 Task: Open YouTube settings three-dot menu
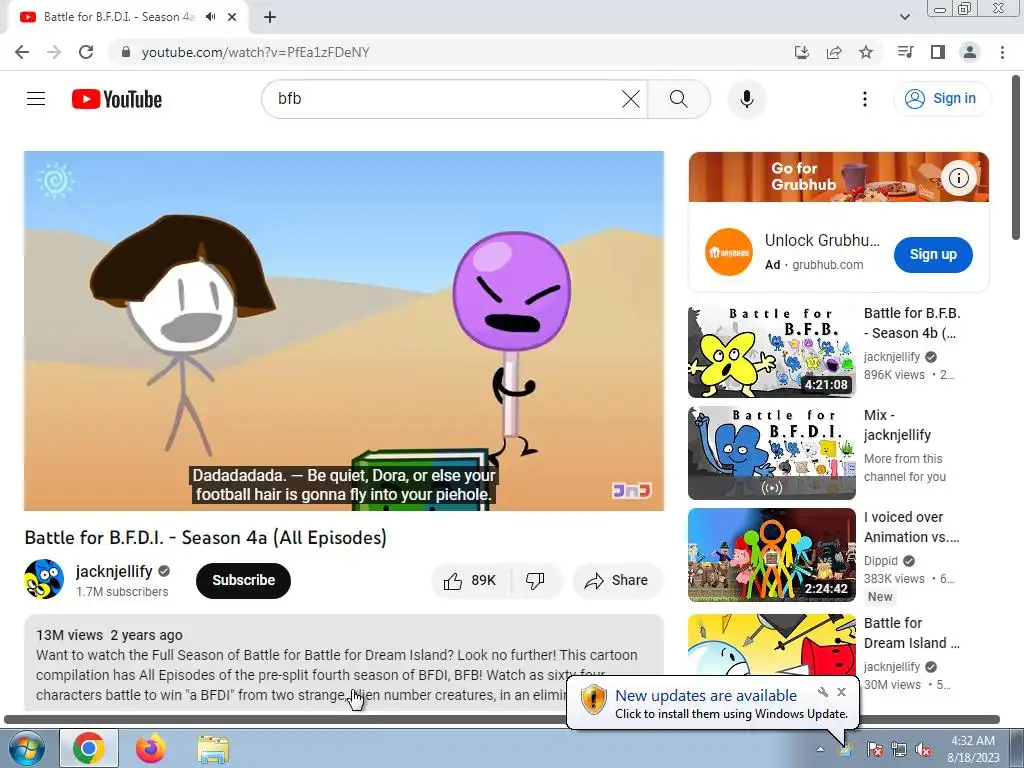click(x=865, y=99)
